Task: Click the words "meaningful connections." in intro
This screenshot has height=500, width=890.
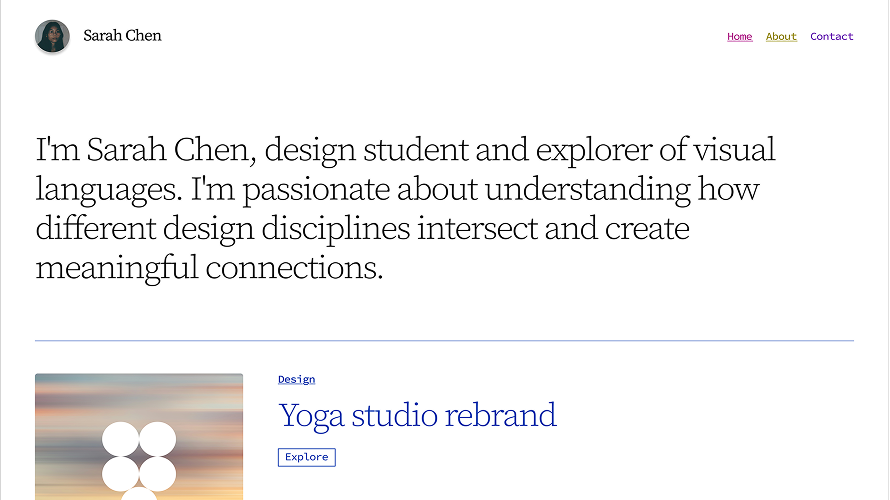Action: click(209, 267)
